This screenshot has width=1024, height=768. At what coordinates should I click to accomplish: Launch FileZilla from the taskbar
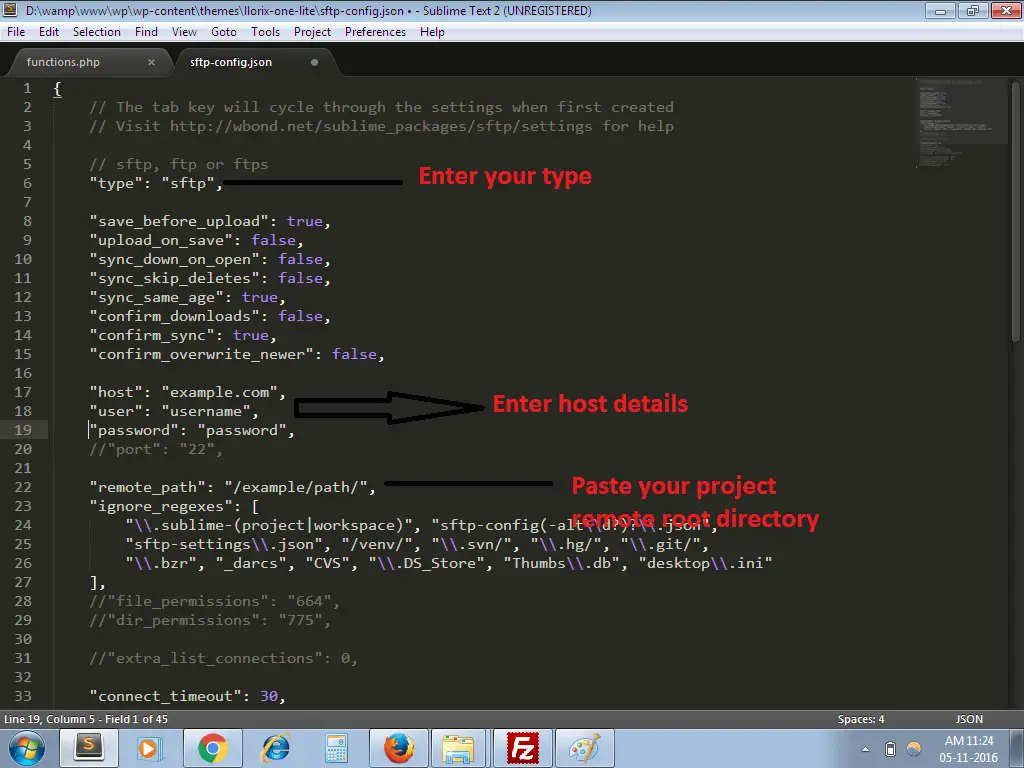(522, 748)
